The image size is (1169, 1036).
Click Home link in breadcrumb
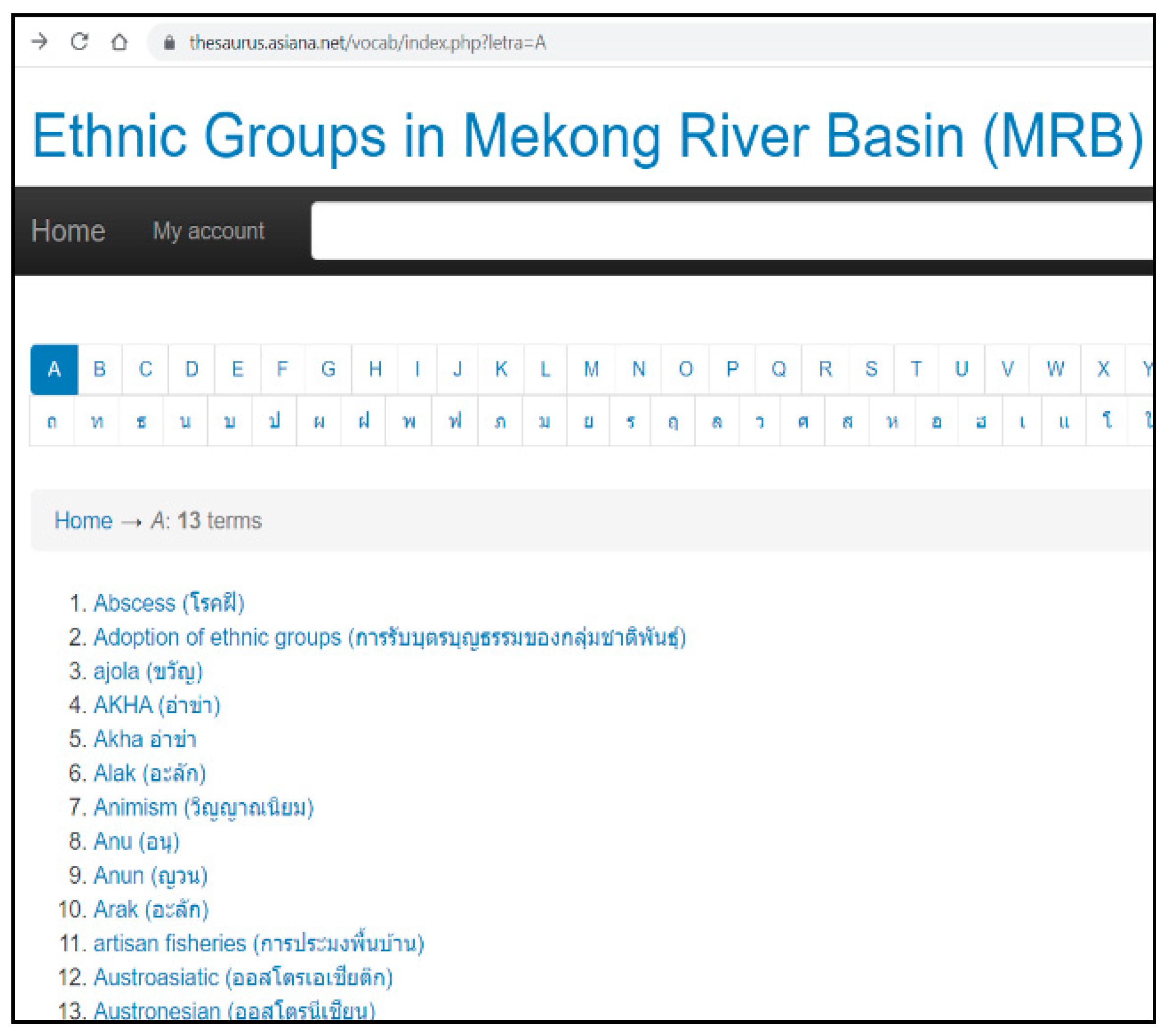pos(84,521)
